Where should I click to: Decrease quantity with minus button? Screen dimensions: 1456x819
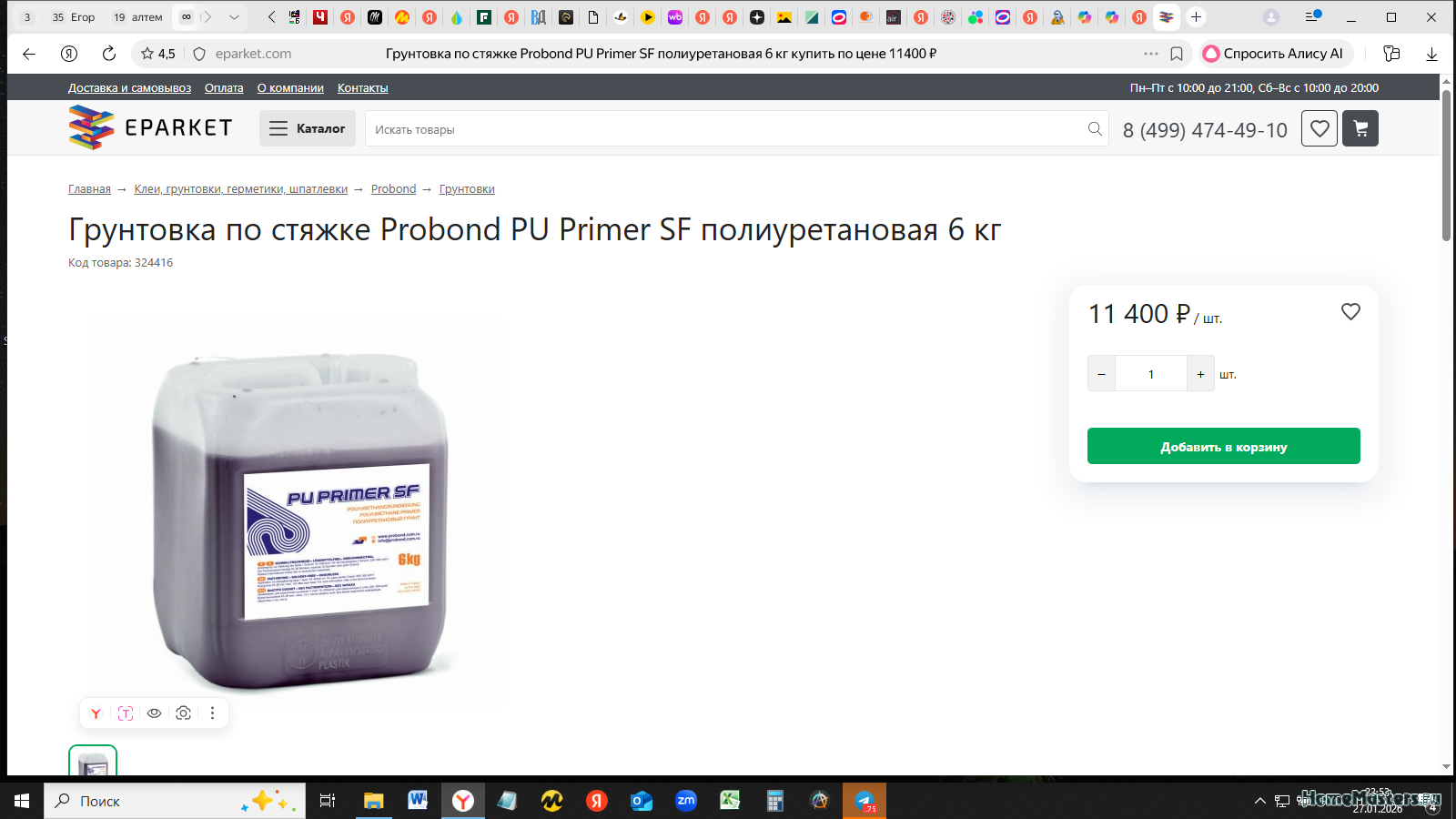click(1101, 374)
